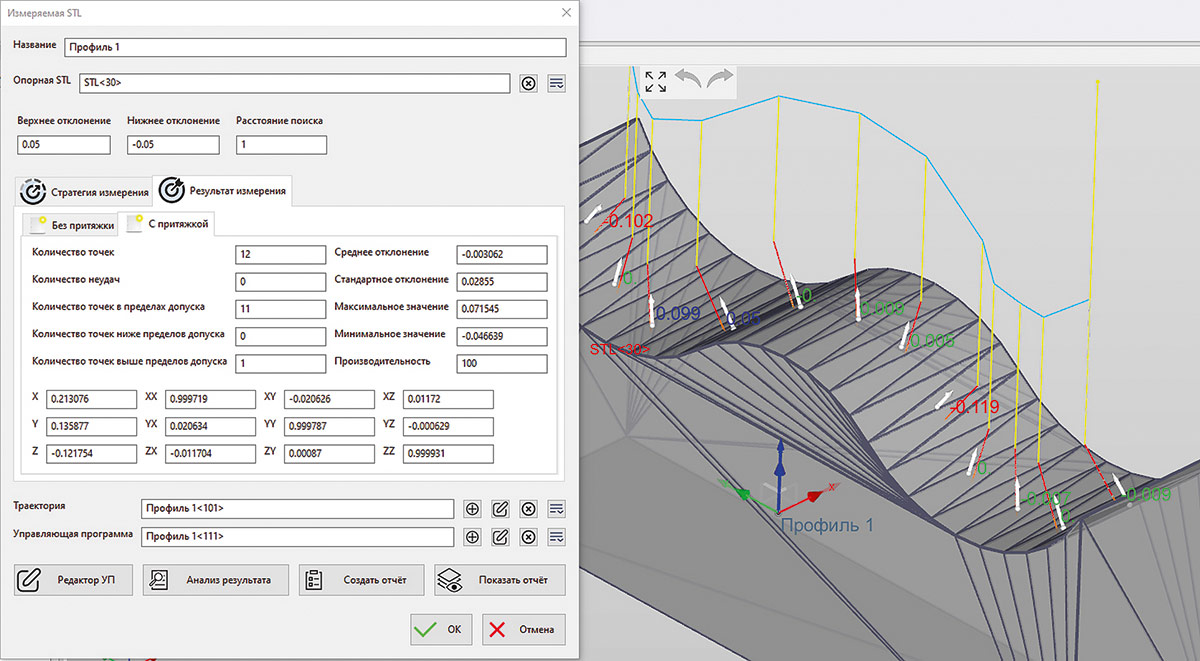This screenshot has width=1200, height=661.
Task: Click the Z value field -0.121754
Action: [x=90, y=453]
